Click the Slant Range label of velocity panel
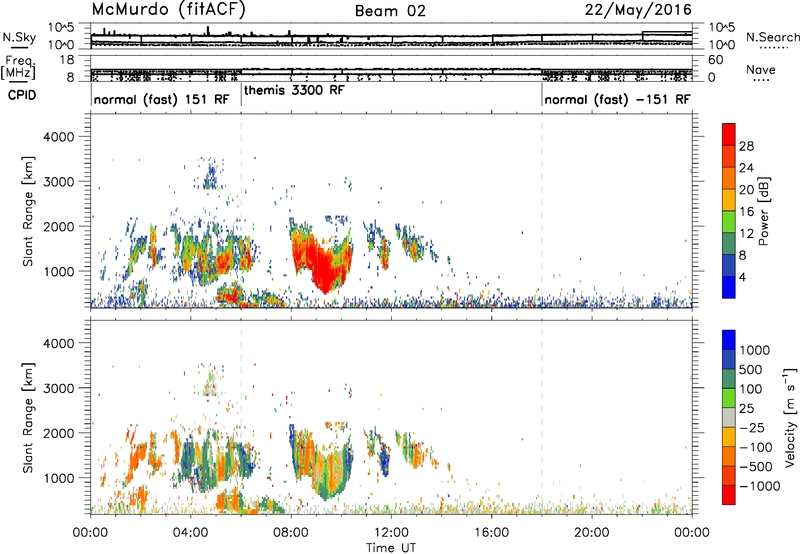800x554 pixels. tap(28, 418)
